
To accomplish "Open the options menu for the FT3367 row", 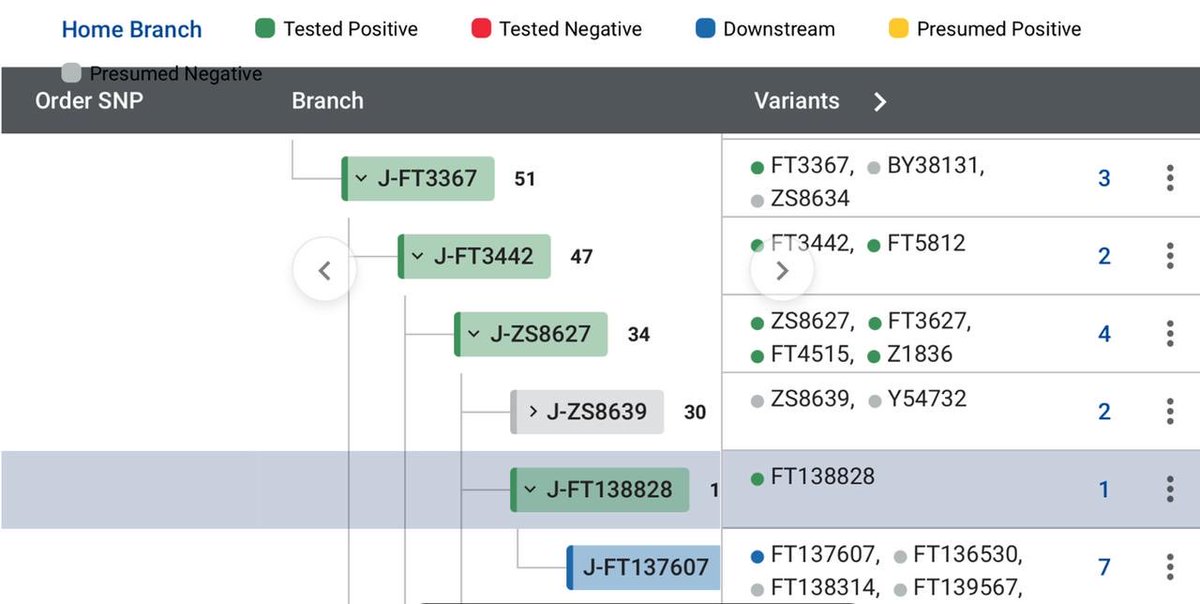I will point(1170,178).
